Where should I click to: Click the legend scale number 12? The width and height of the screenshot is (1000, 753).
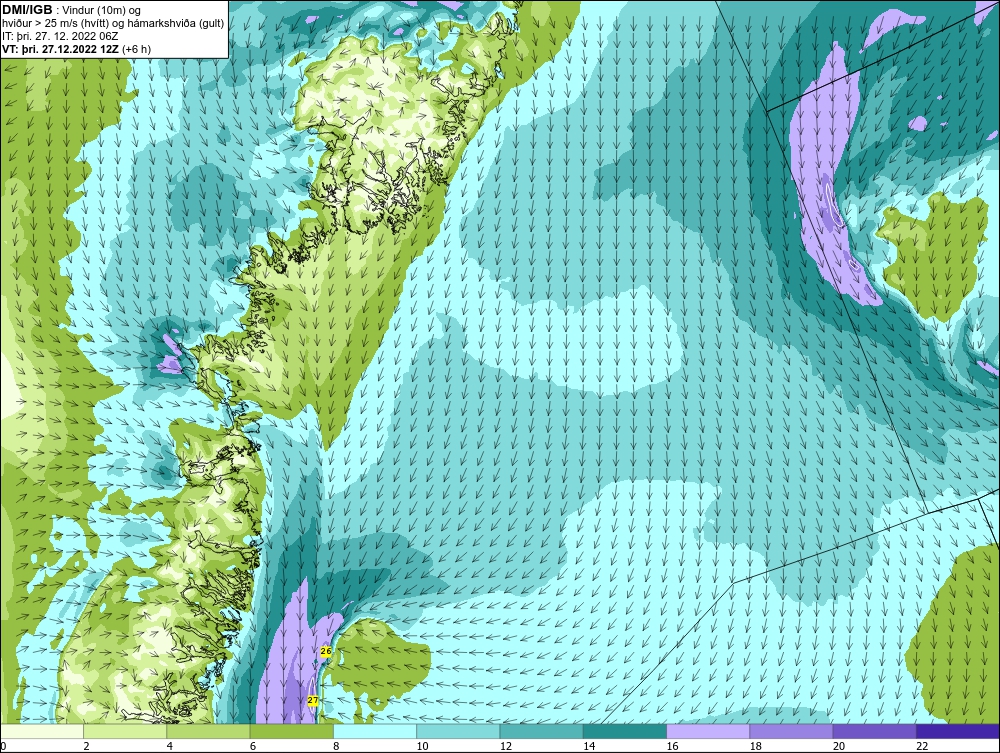(x=506, y=747)
